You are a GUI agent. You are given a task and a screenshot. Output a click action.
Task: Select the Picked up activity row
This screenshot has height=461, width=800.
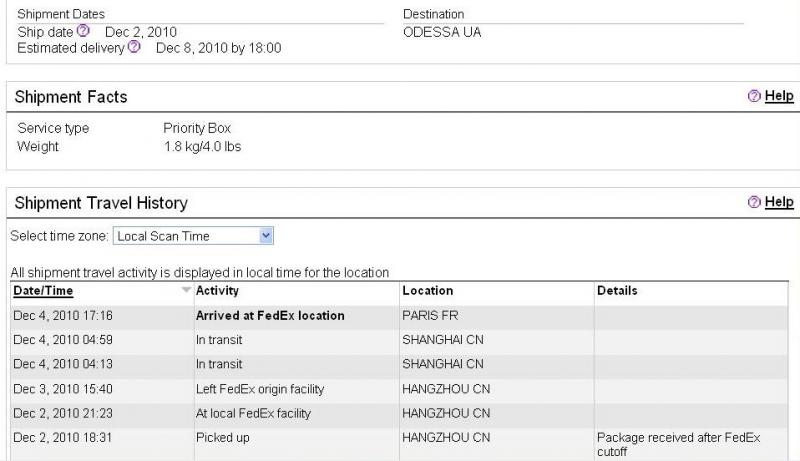coord(223,438)
